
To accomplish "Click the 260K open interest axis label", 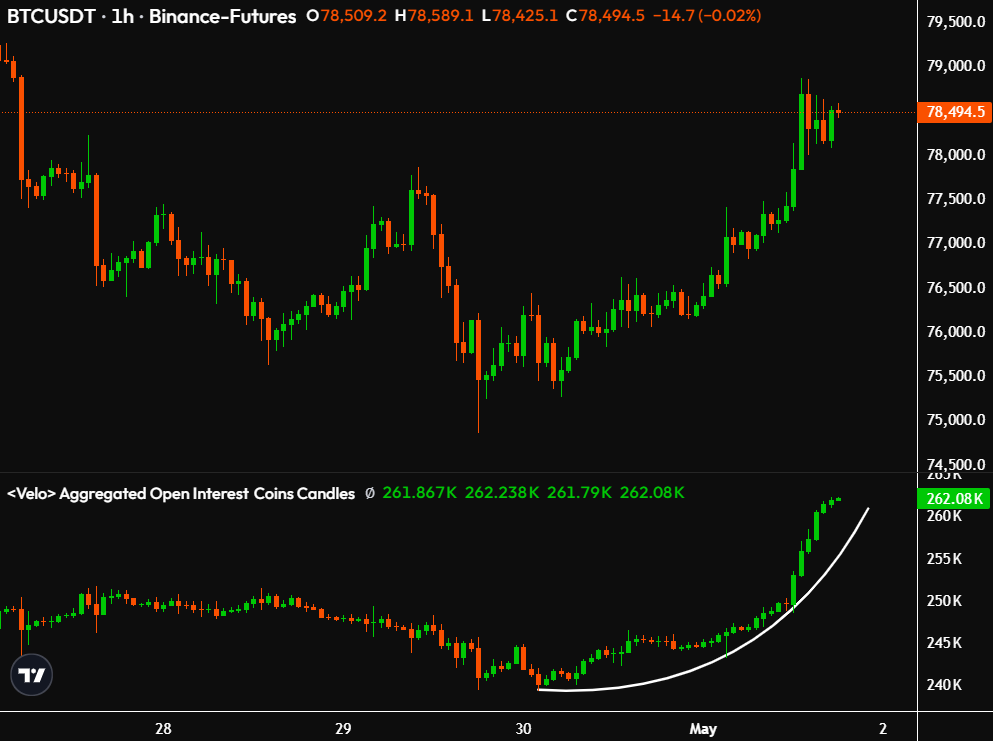I will [944, 516].
